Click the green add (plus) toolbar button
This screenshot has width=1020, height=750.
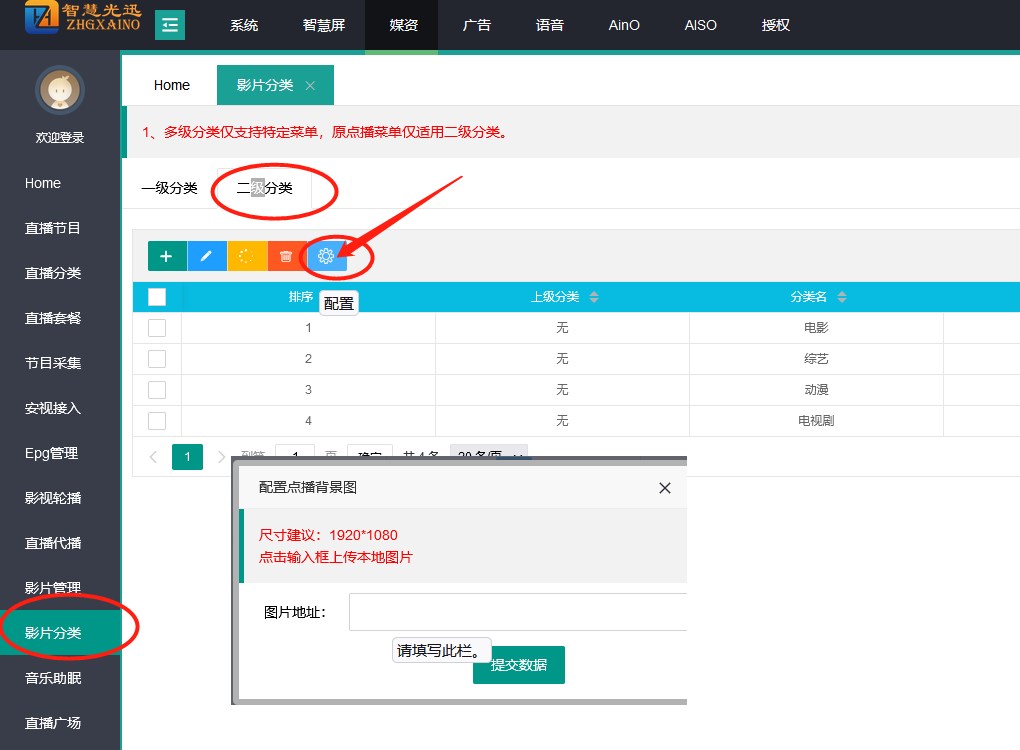pyautogui.click(x=167, y=256)
